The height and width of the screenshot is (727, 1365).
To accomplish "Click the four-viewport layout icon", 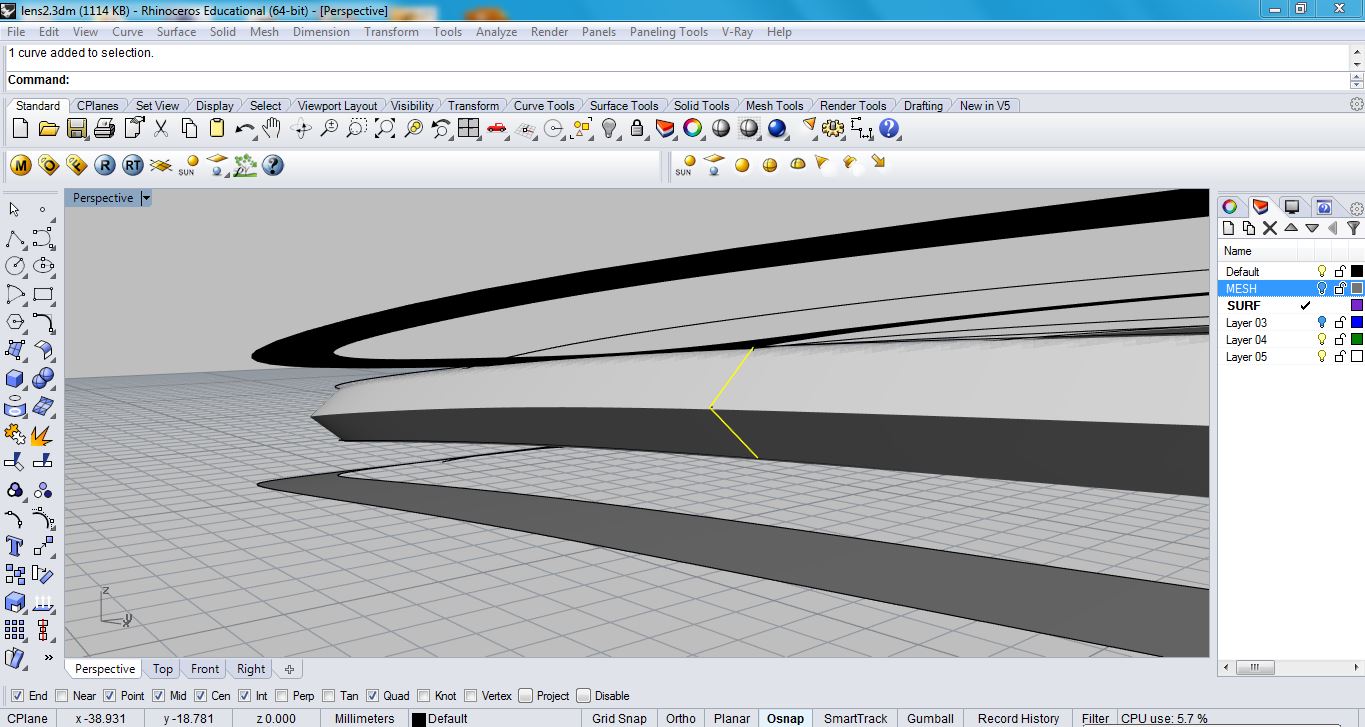I will [469, 129].
